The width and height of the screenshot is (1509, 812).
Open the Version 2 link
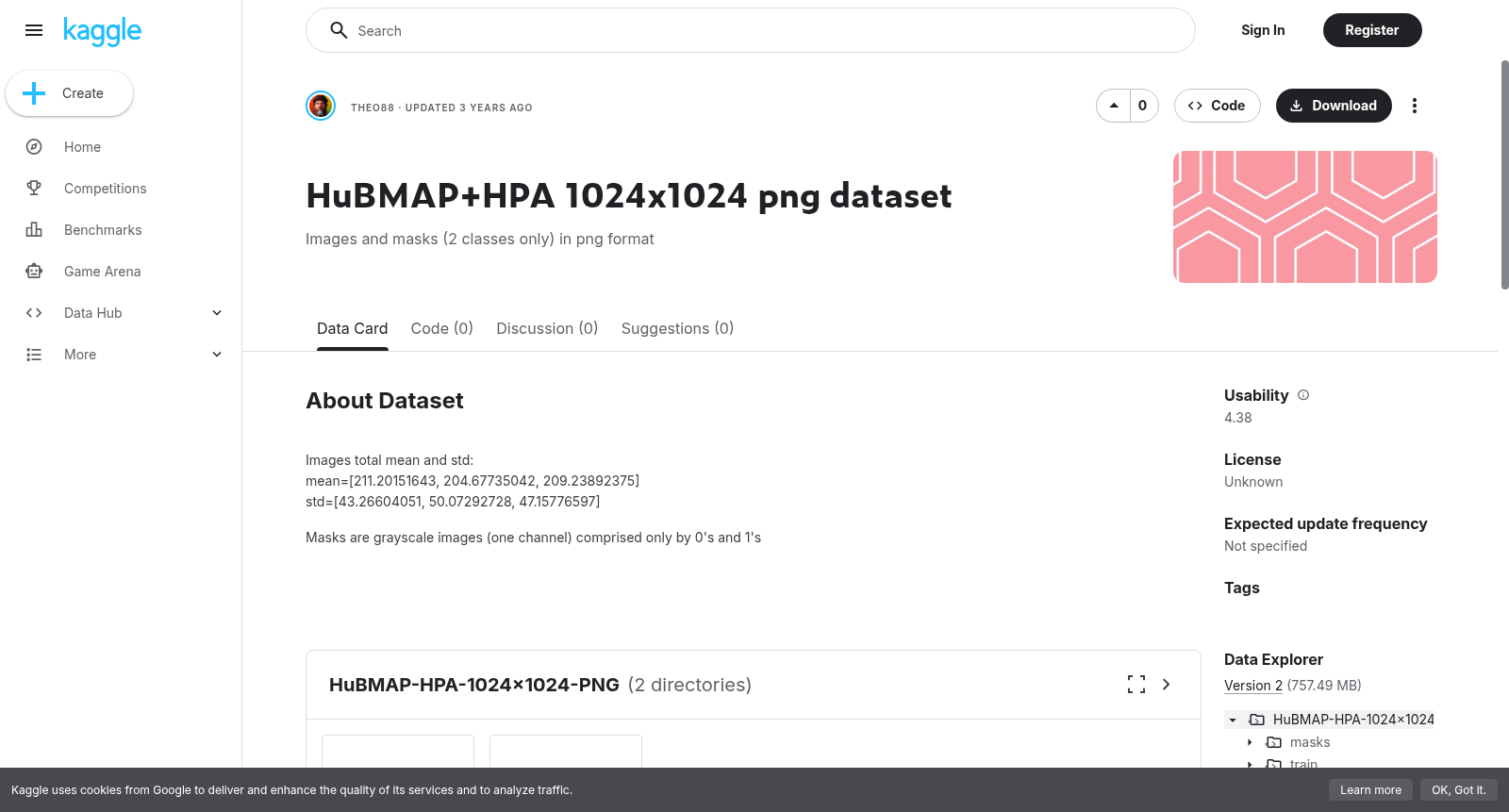tap(1253, 686)
